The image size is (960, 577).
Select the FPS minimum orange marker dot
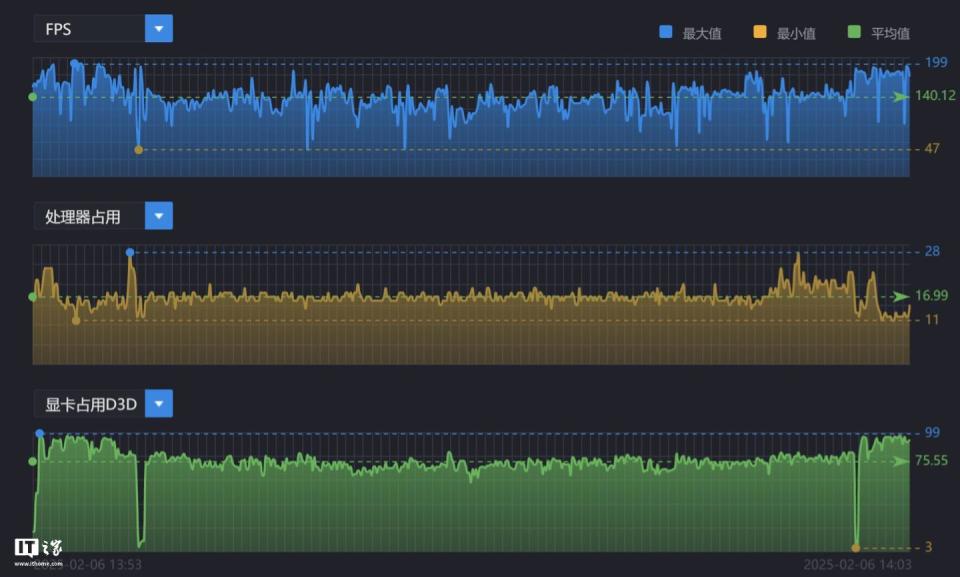pyautogui.click(x=138, y=150)
